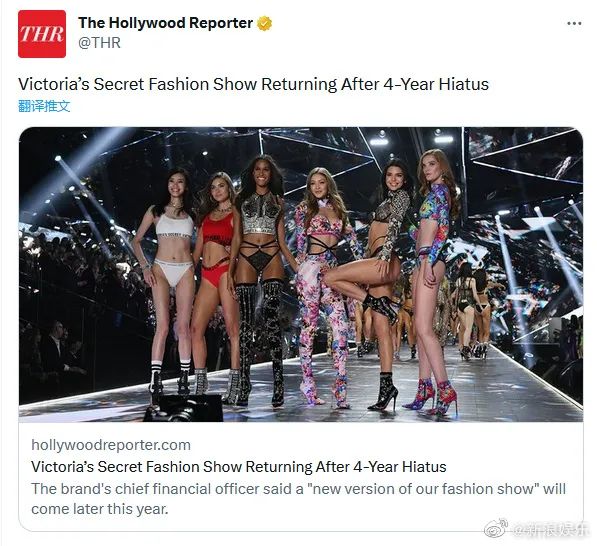597x546 pixels.
Task: Open the link card headline about 4-Year Hiatus
Action: click(x=239, y=466)
